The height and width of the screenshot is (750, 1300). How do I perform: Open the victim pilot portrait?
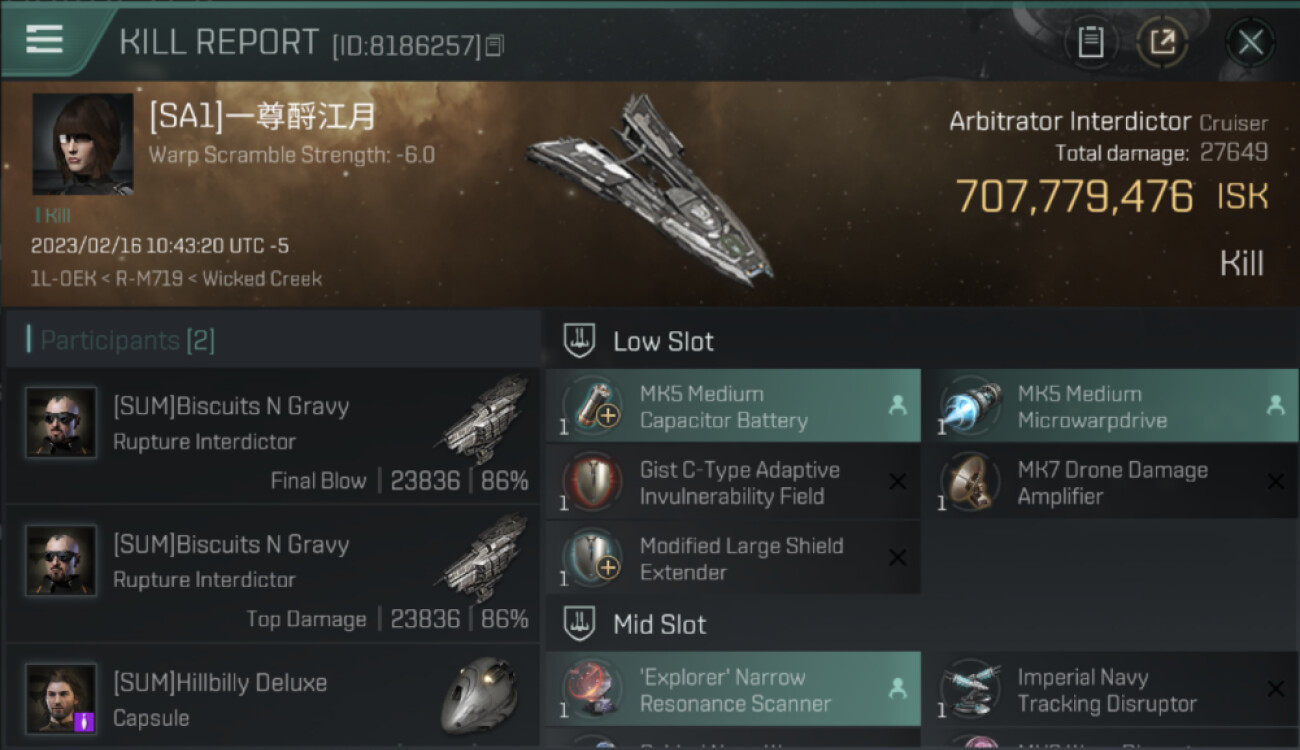click(82, 144)
